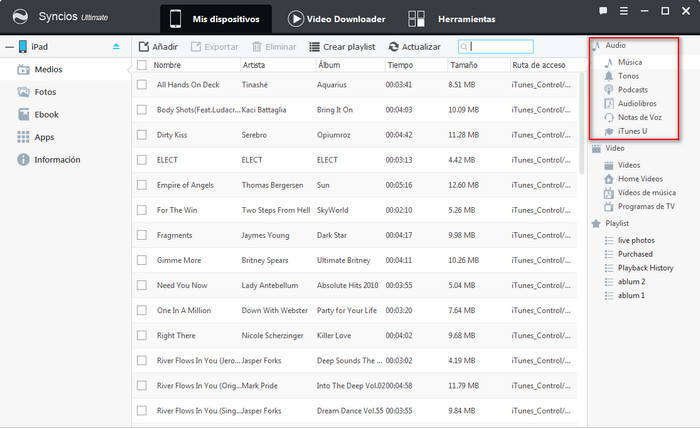Screen dimensions: 700x428
Task: Click the Eliminar trash icon
Action: click(x=257, y=46)
